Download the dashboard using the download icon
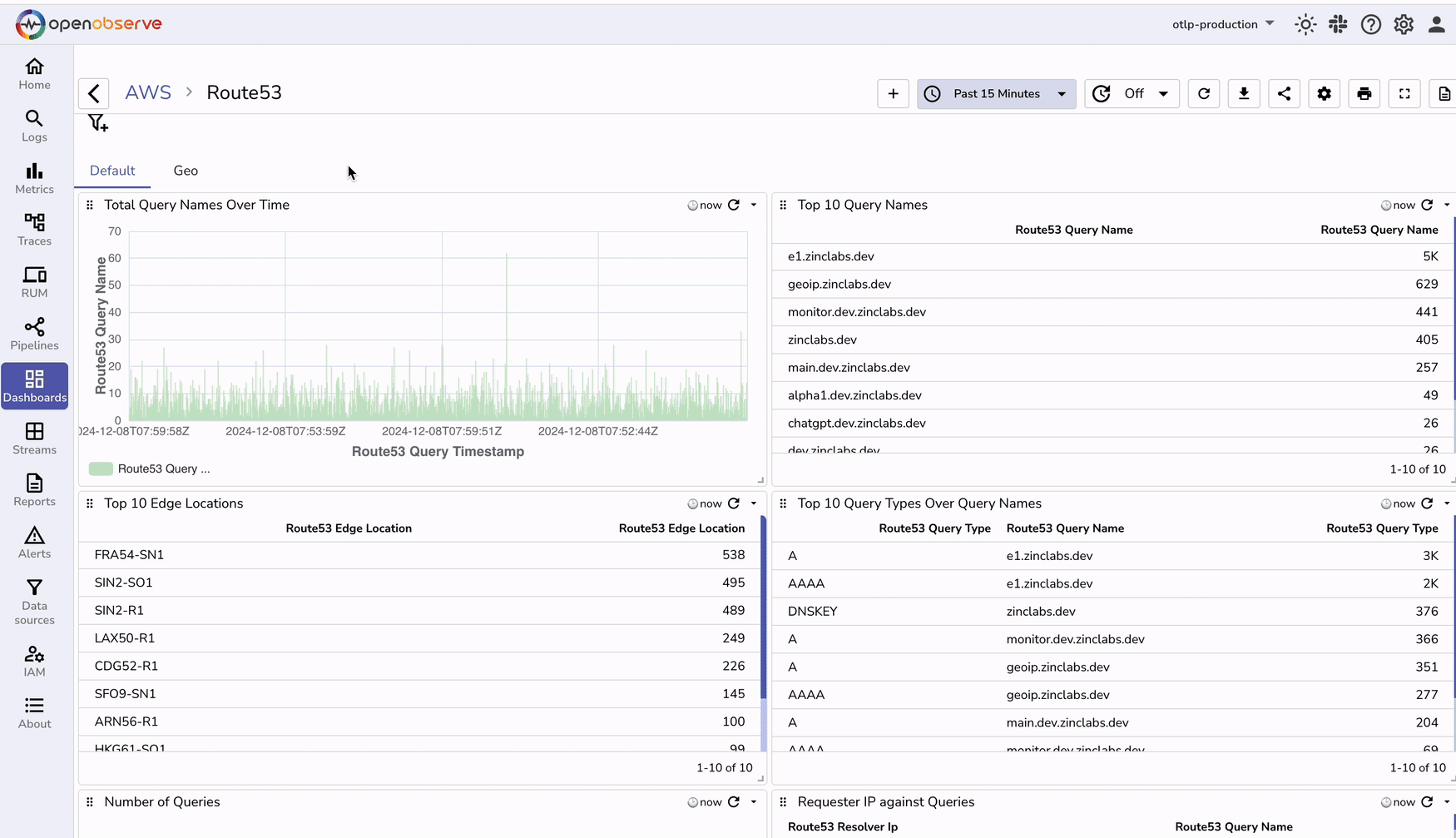This screenshot has width=1456, height=838. (1244, 93)
